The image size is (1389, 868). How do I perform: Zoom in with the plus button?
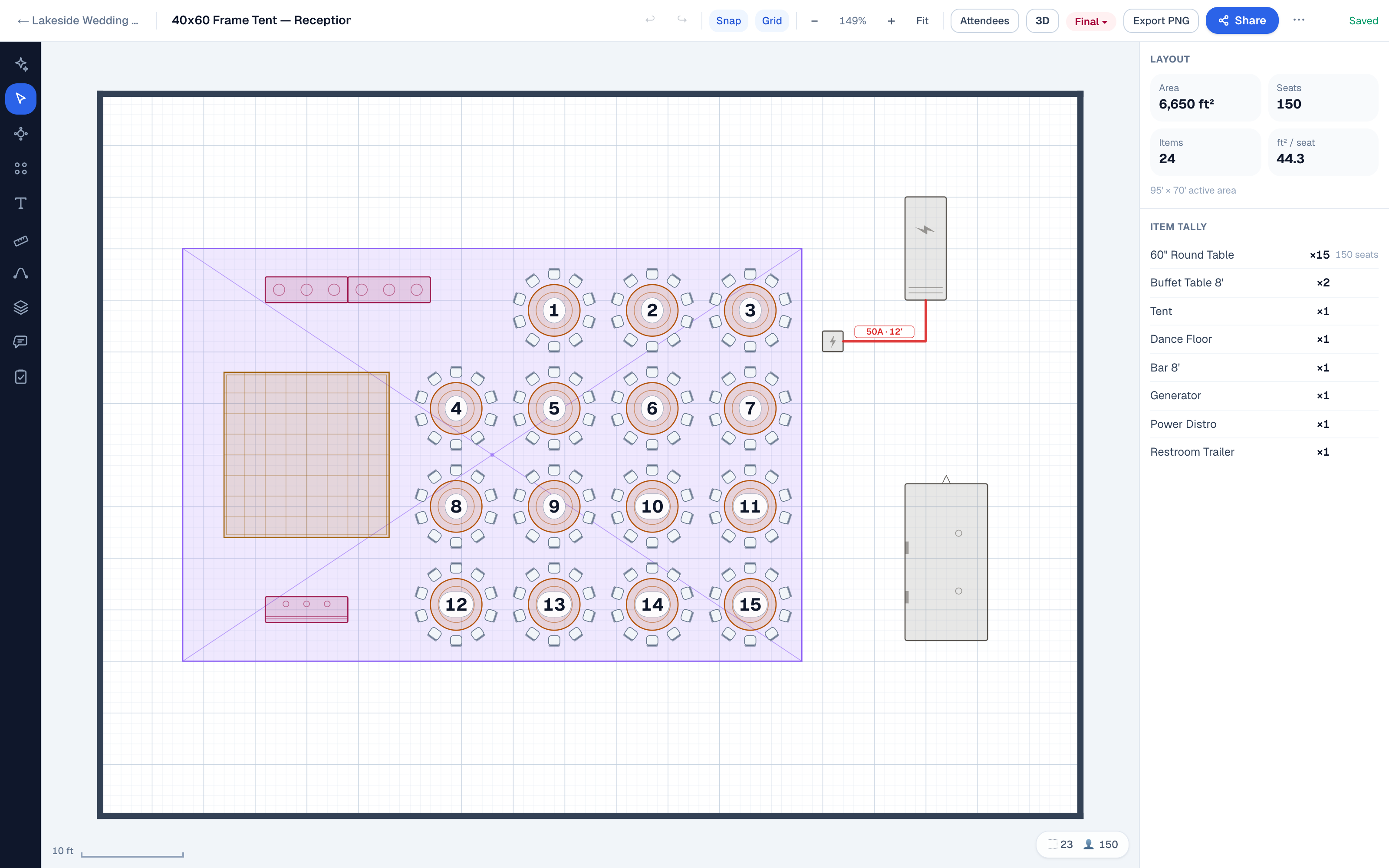click(891, 21)
